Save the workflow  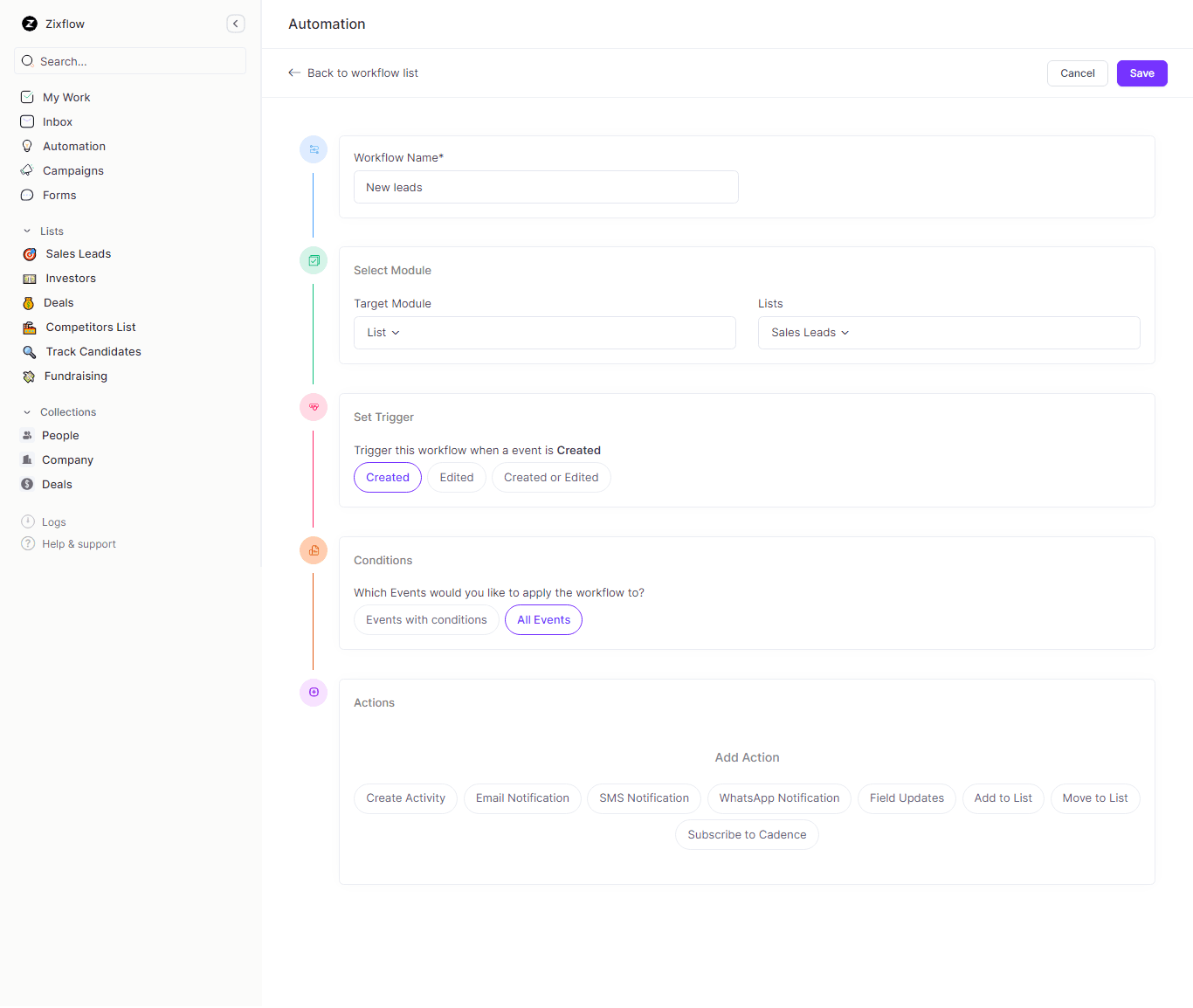tap(1141, 73)
